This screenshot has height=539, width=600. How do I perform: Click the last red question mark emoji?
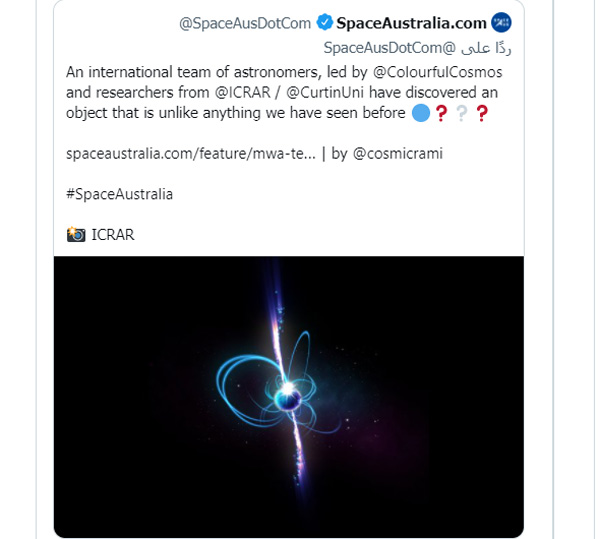pos(481,114)
